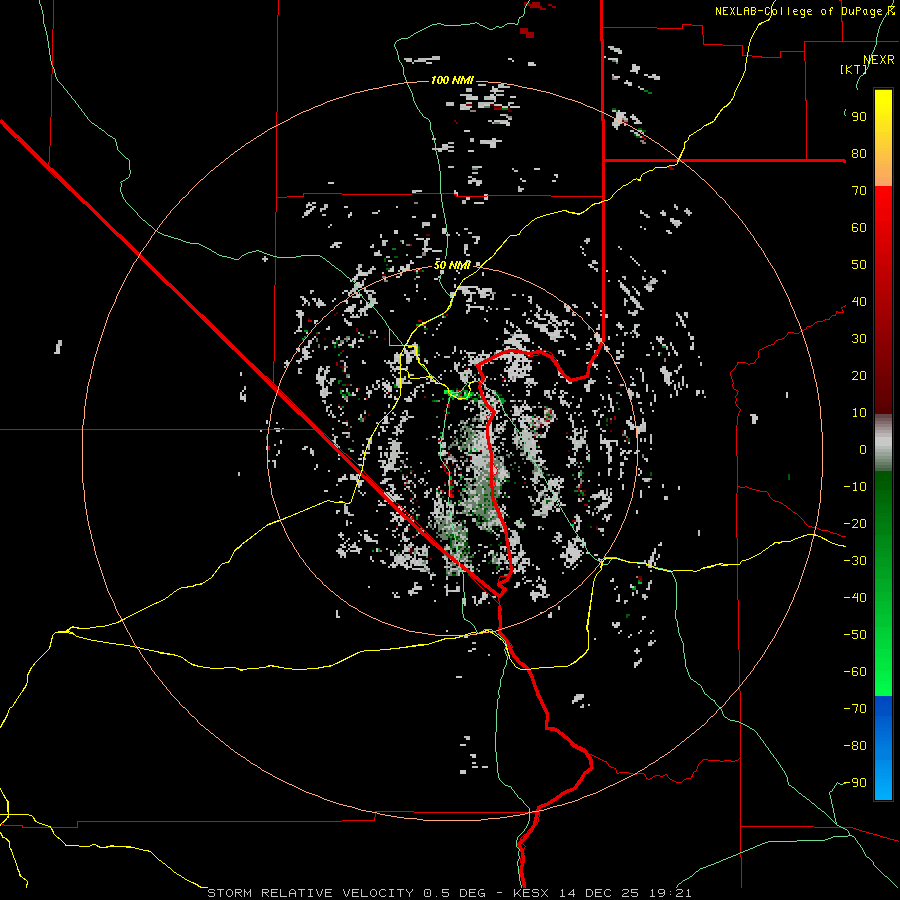Screen dimensions: 900x900
Task: Click the "-10" legend value
Action: [x=855, y=487]
